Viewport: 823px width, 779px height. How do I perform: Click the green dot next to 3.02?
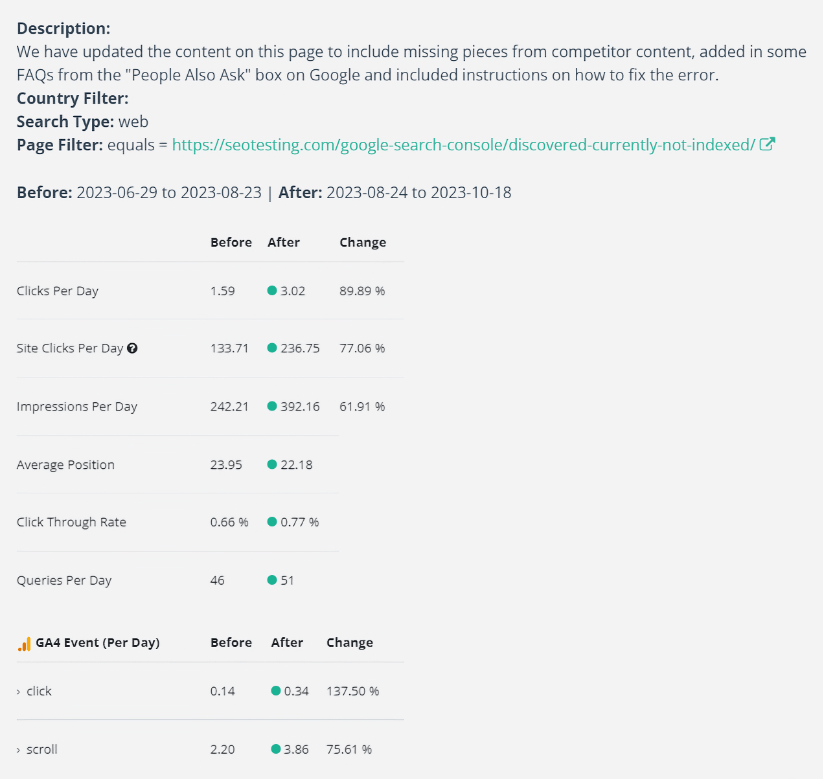[272, 291]
